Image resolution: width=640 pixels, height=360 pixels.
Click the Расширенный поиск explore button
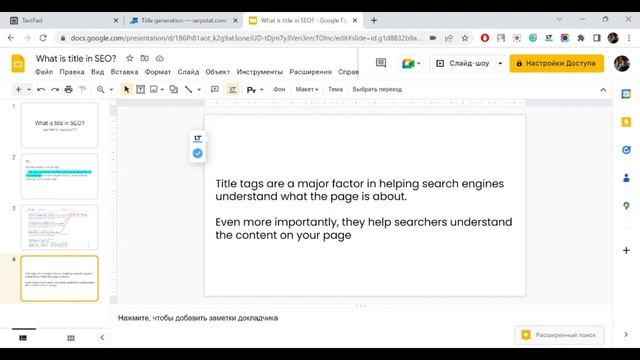click(559, 335)
